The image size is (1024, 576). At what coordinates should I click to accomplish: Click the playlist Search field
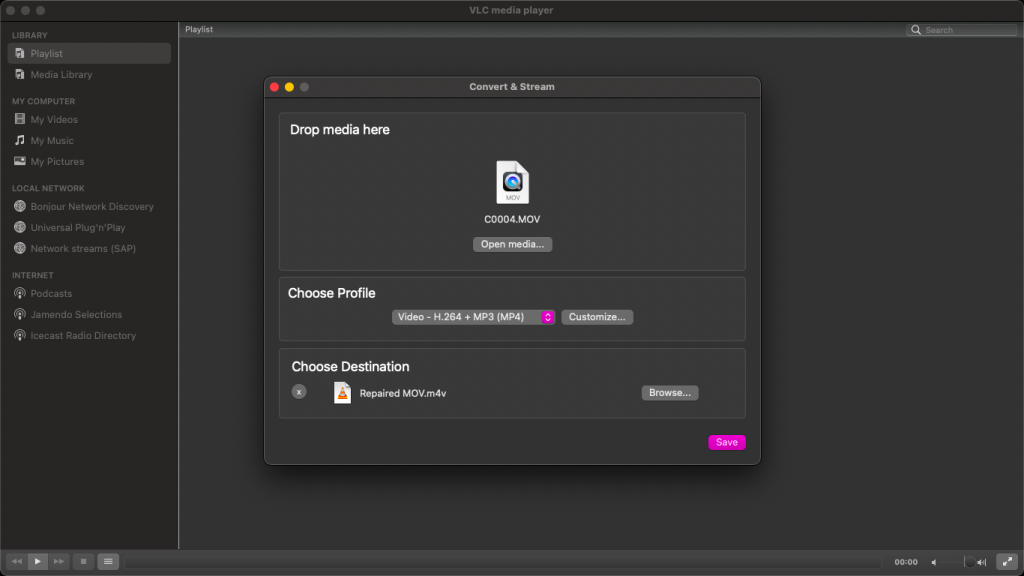961,30
